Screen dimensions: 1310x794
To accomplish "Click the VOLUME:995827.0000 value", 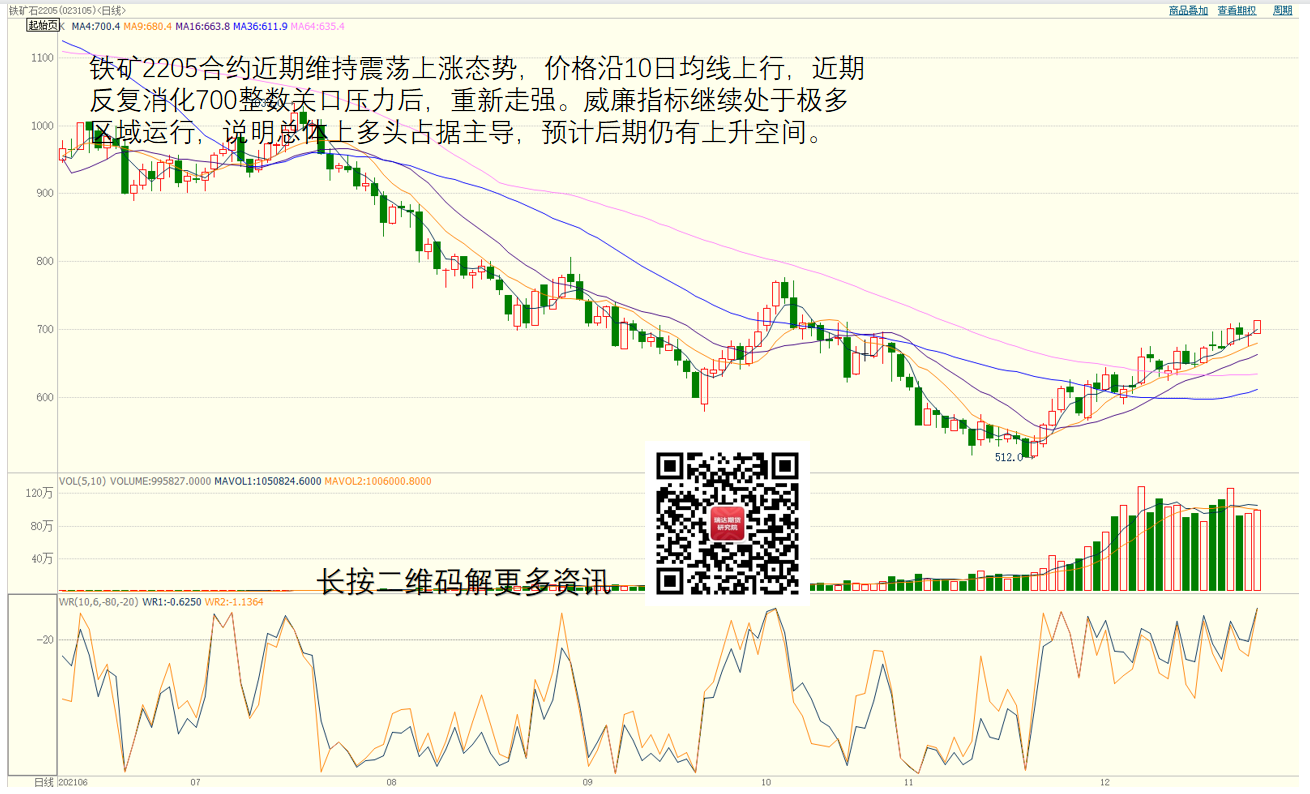I will 161,481.
